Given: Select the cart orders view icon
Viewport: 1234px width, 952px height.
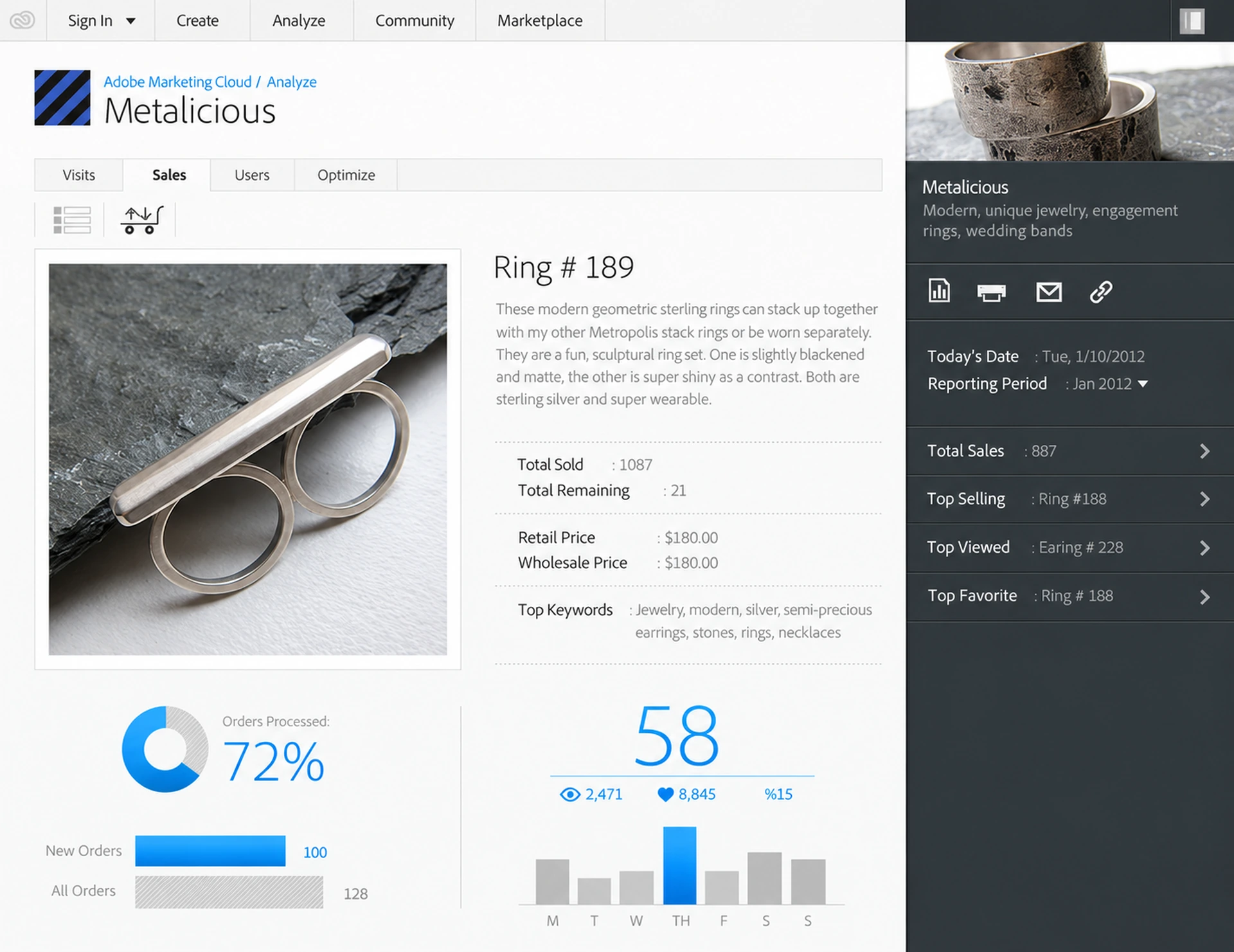Looking at the screenshot, I should 142,220.
